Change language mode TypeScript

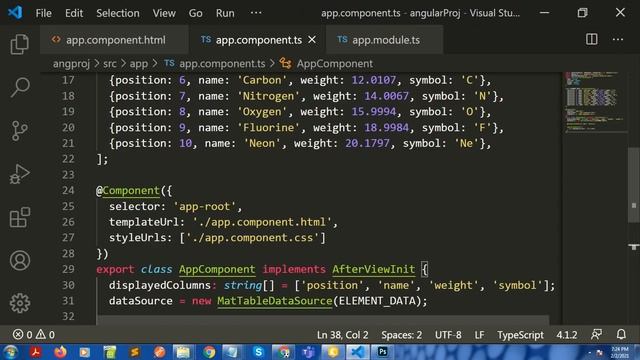click(x=520, y=335)
